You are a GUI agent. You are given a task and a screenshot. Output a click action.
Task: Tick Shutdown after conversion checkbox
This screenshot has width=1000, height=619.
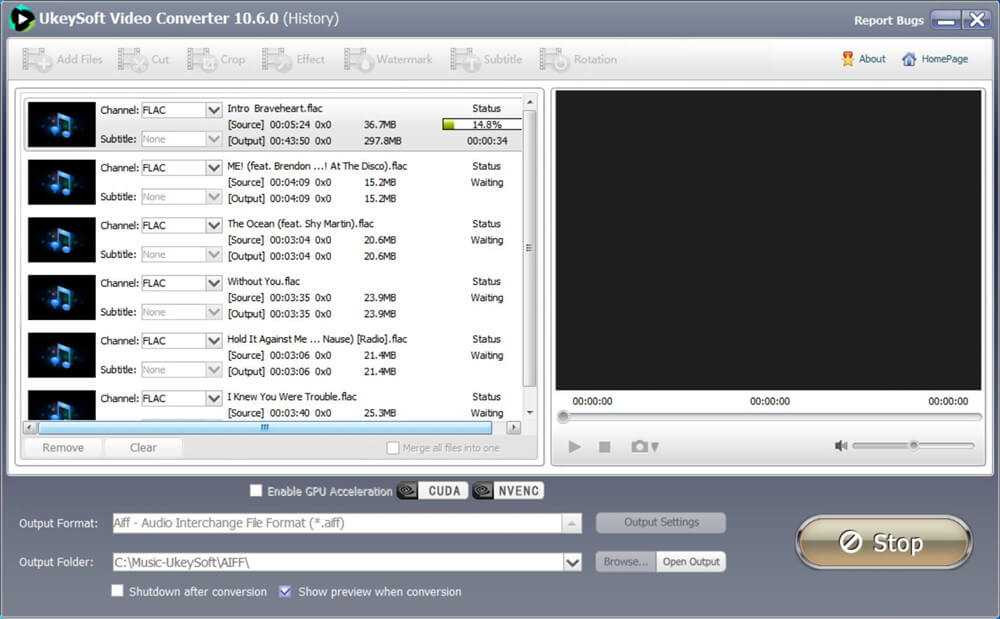click(x=118, y=592)
